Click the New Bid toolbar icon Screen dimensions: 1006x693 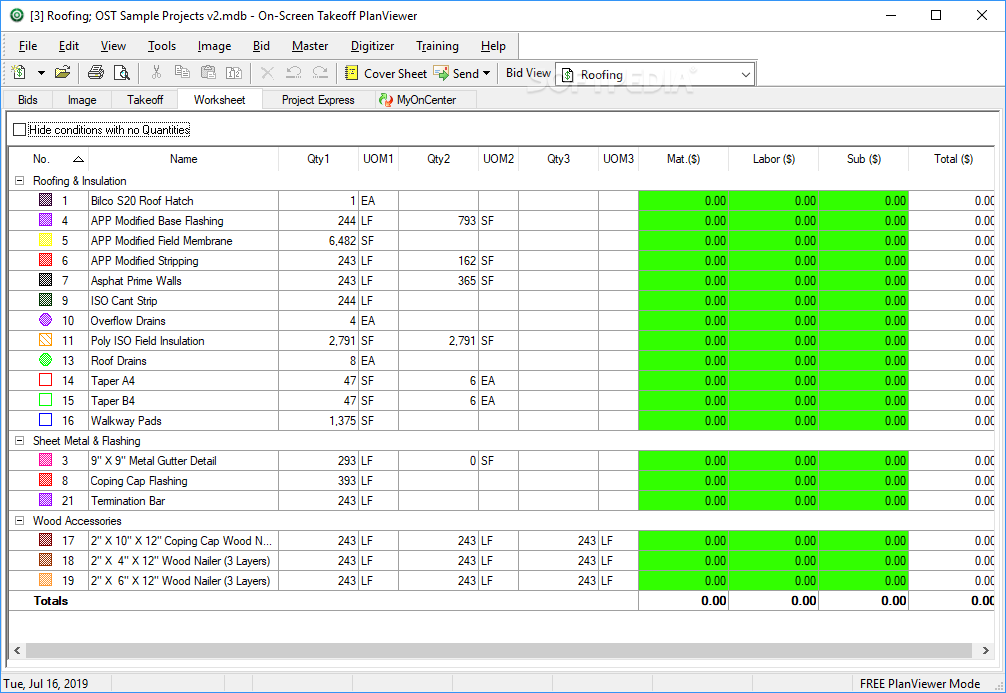click(19, 73)
